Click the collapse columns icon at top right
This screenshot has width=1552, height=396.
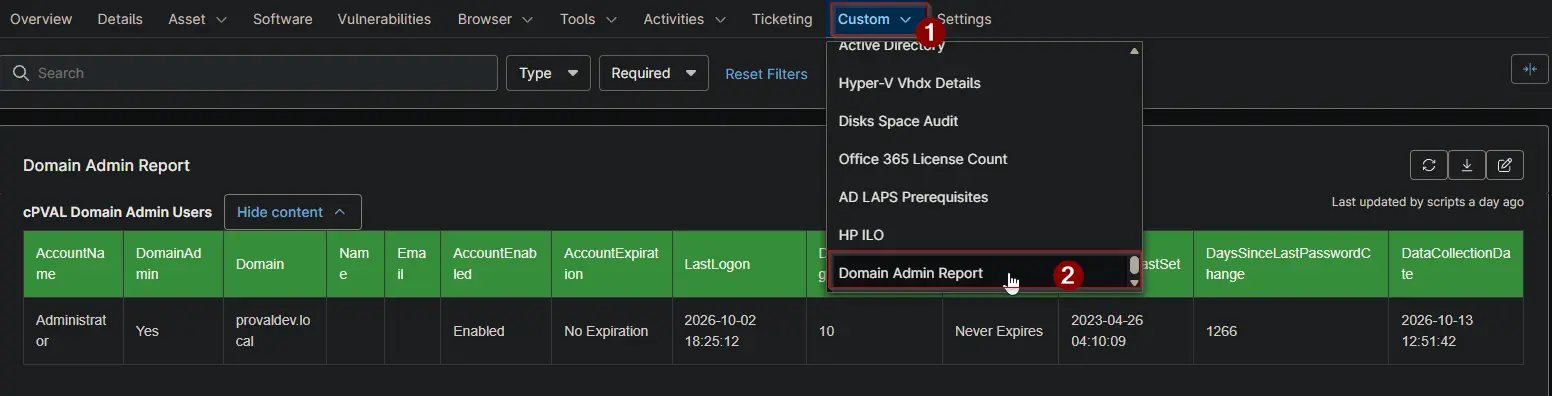point(1529,69)
